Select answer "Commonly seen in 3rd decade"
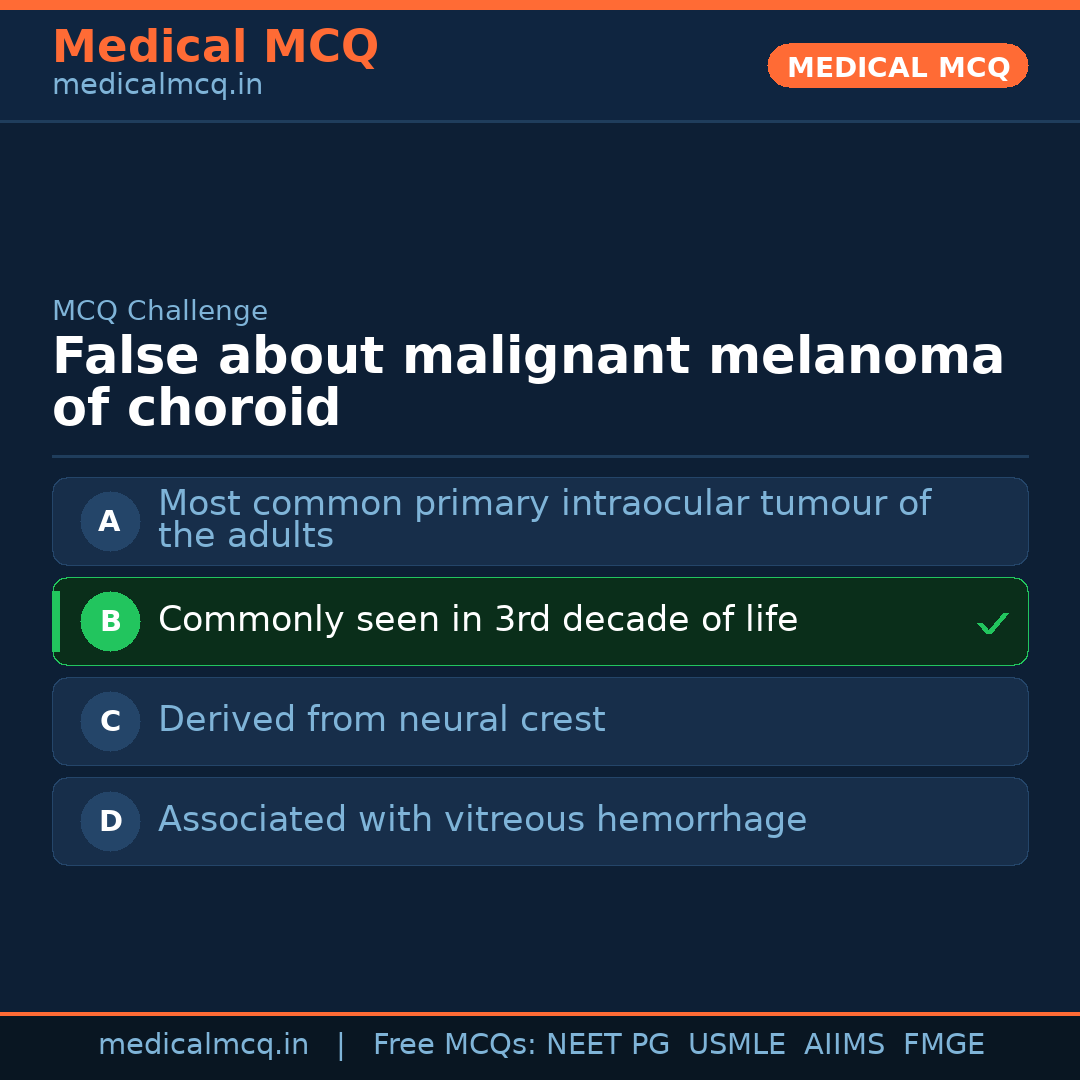Screen dimensions: 1080x1080 (477, 620)
